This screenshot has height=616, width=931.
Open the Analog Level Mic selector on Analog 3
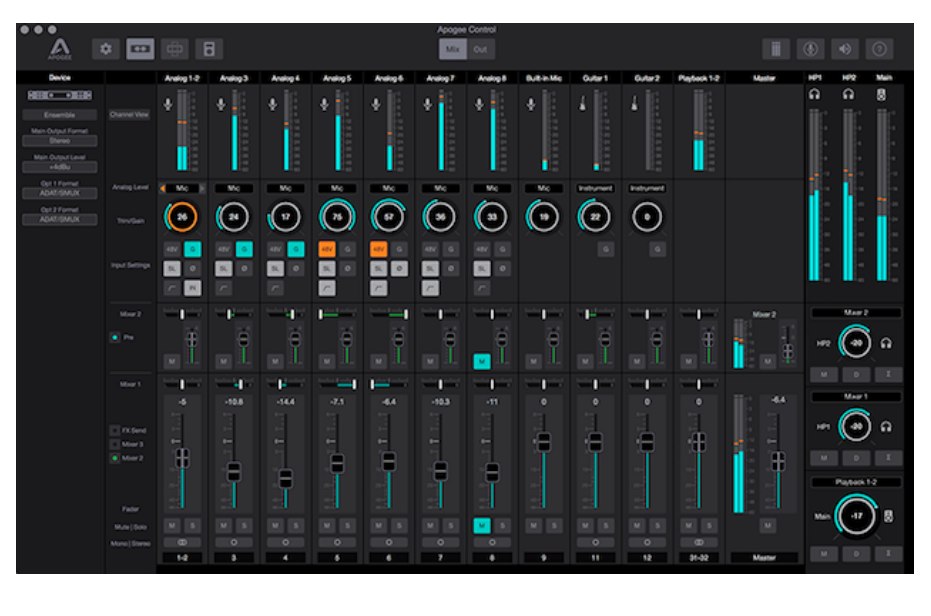234,188
